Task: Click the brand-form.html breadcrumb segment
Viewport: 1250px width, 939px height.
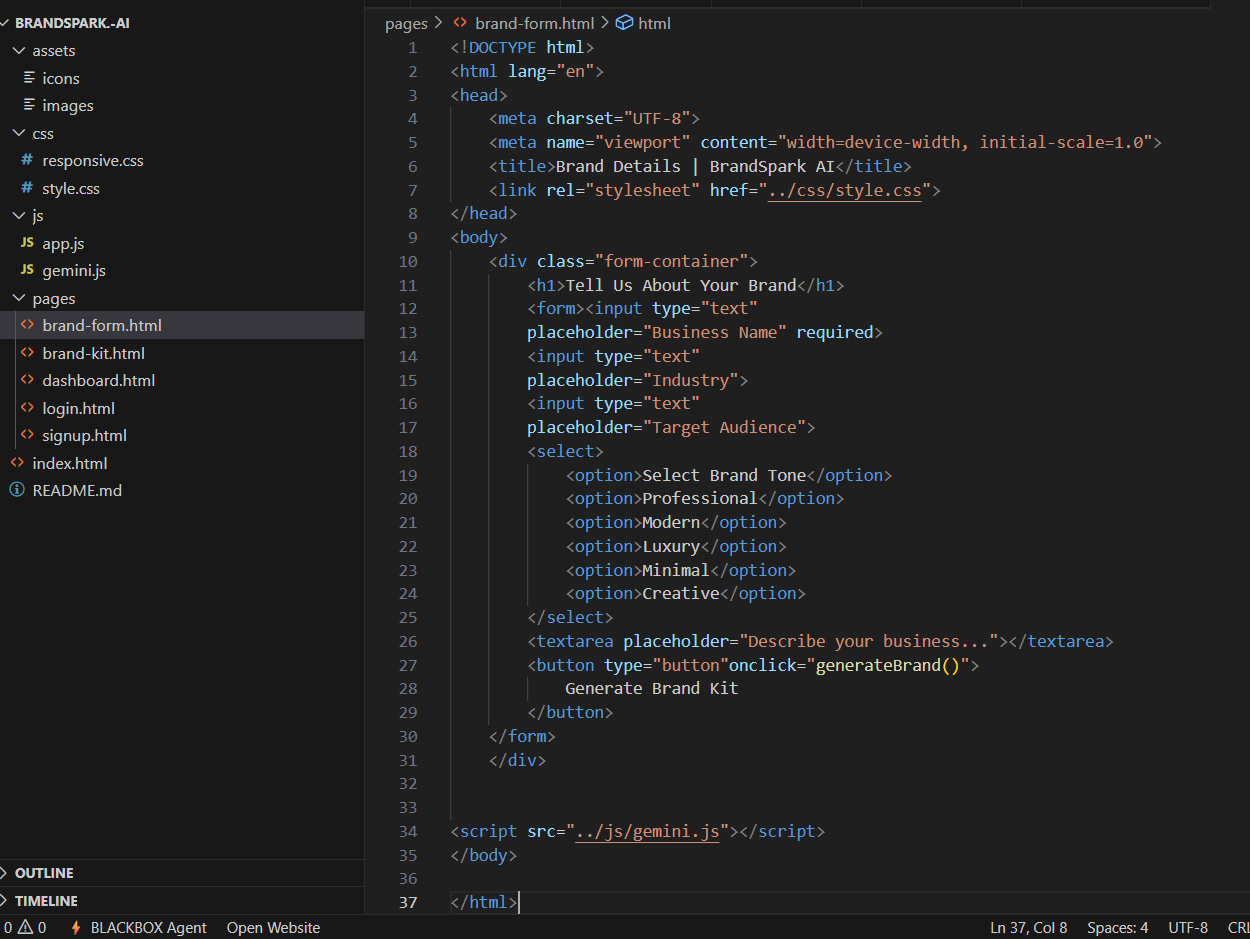Action: (534, 23)
